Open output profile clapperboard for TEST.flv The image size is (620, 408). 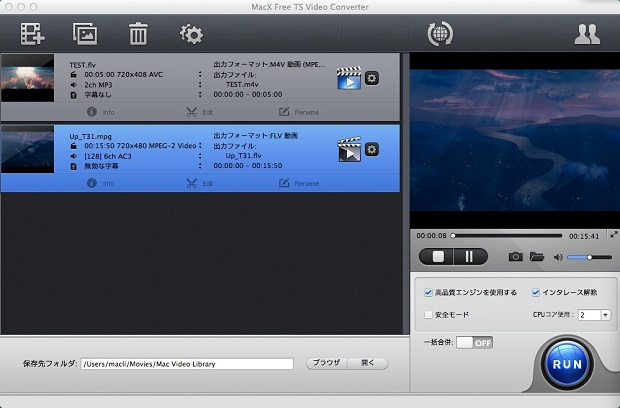(x=349, y=78)
